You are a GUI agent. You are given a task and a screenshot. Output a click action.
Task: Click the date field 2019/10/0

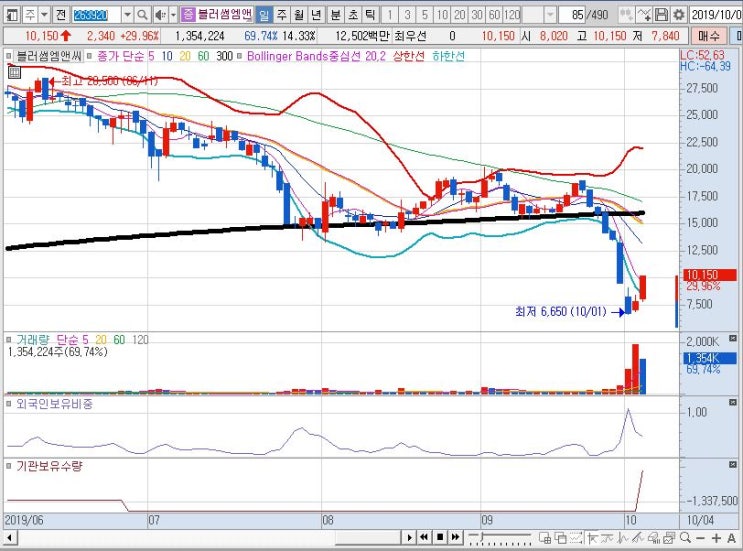point(716,15)
